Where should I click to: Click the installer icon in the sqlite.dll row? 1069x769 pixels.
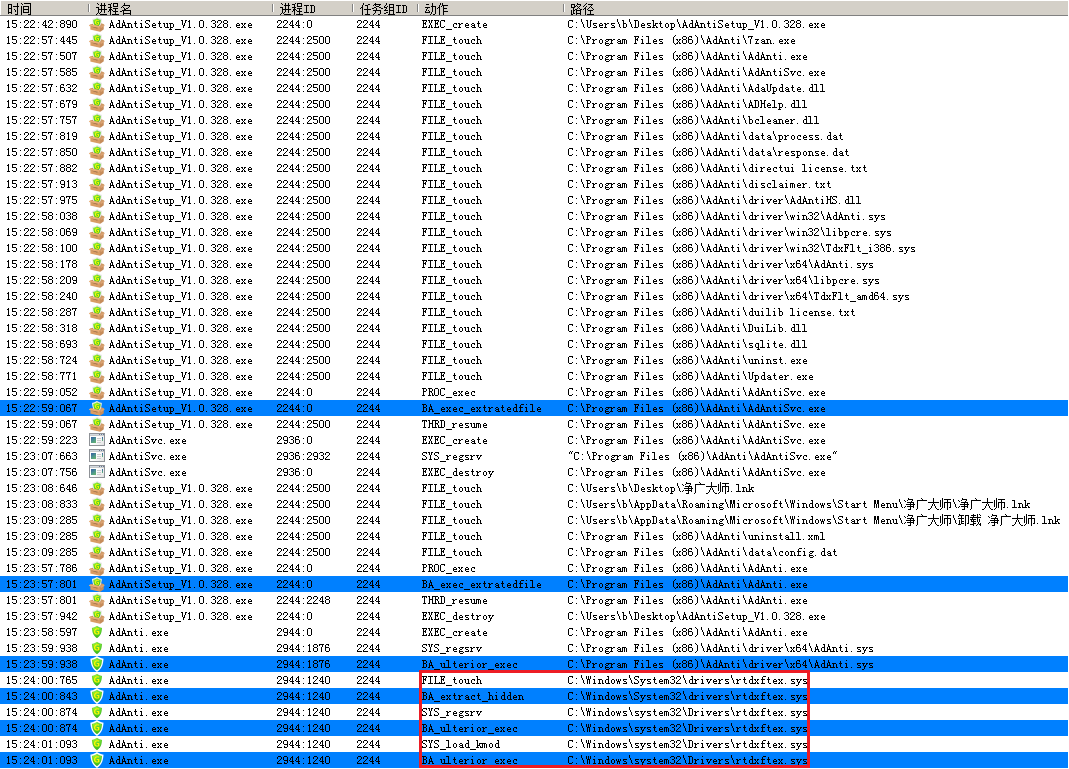[x=97, y=344]
